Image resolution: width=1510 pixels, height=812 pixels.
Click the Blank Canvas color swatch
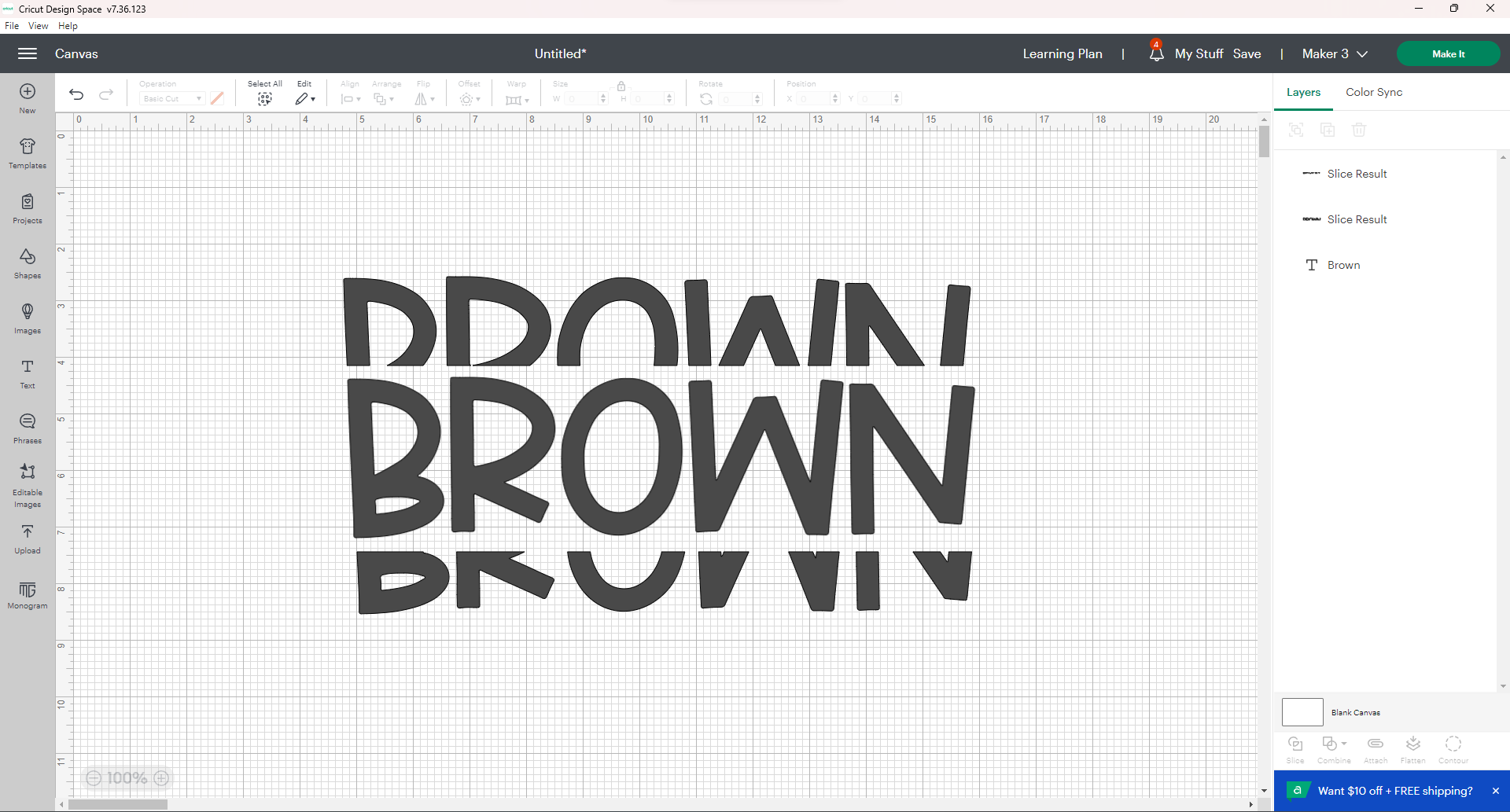(1302, 712)
